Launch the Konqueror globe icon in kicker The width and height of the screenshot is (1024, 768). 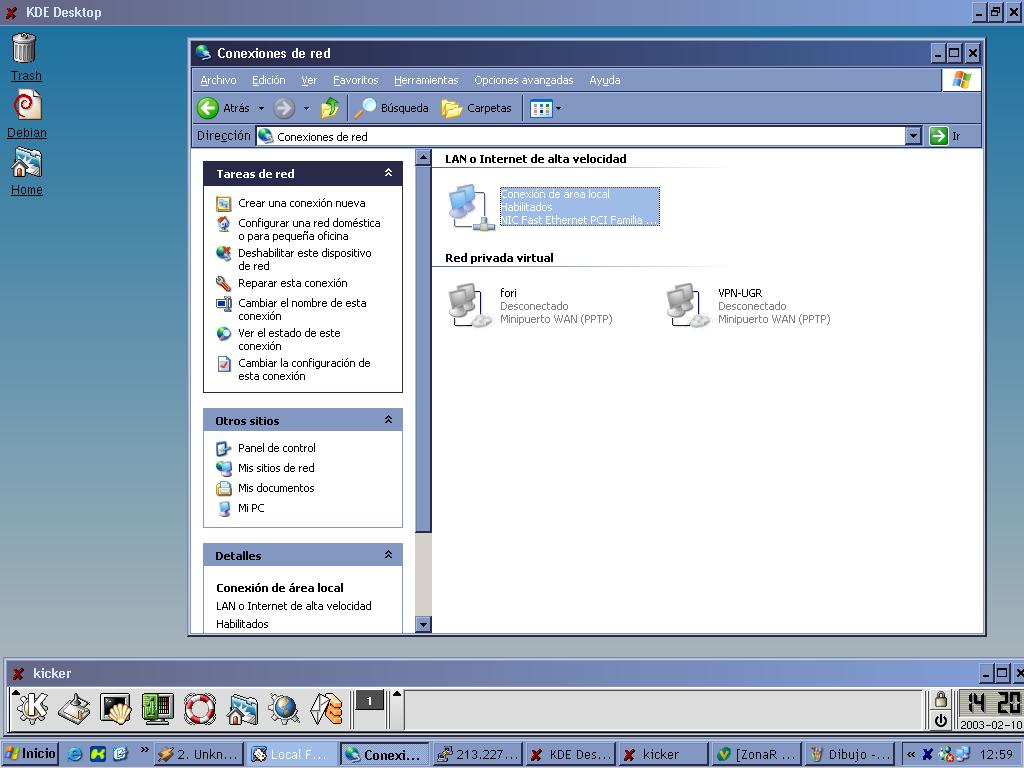tap(284, 709)
